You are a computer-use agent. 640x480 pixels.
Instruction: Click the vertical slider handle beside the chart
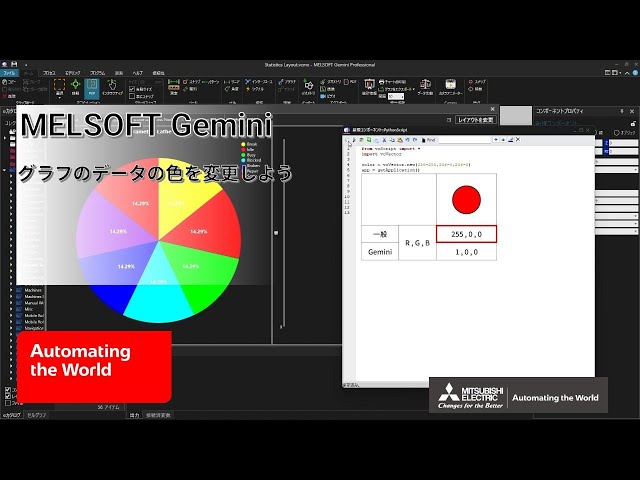click(x=276, y=233)
